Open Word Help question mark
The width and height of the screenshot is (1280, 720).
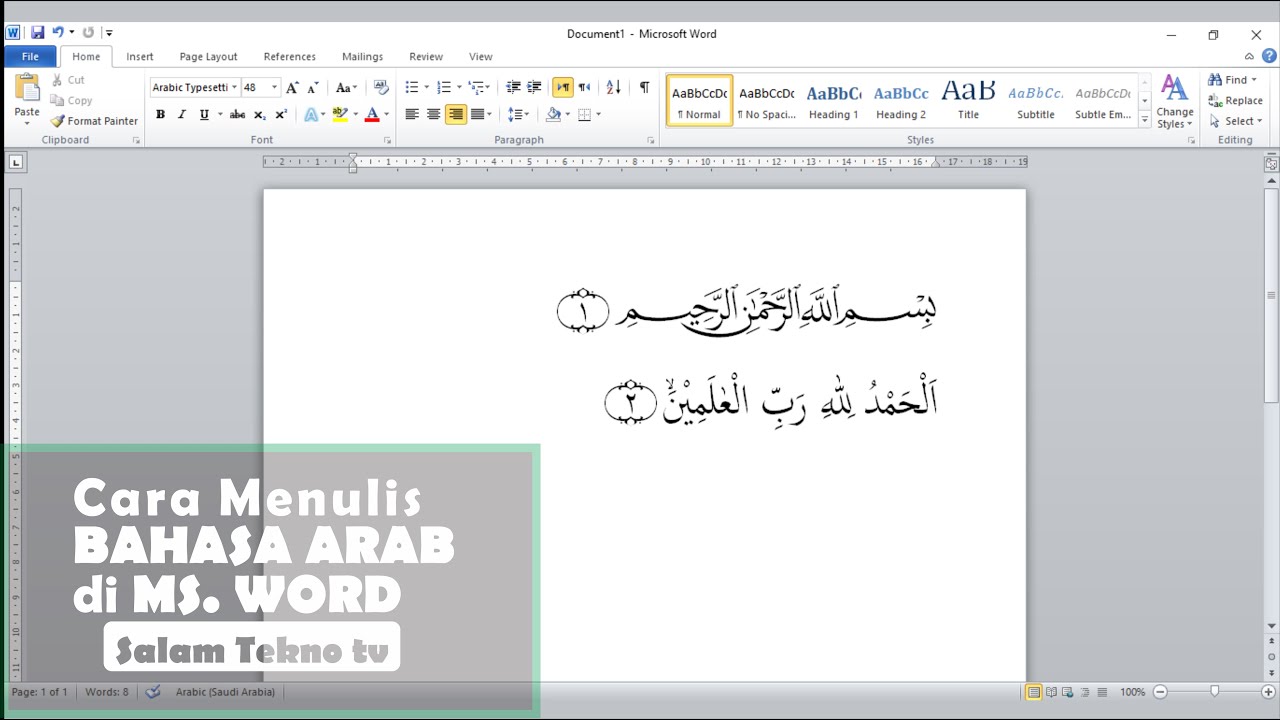[1269, 56]
